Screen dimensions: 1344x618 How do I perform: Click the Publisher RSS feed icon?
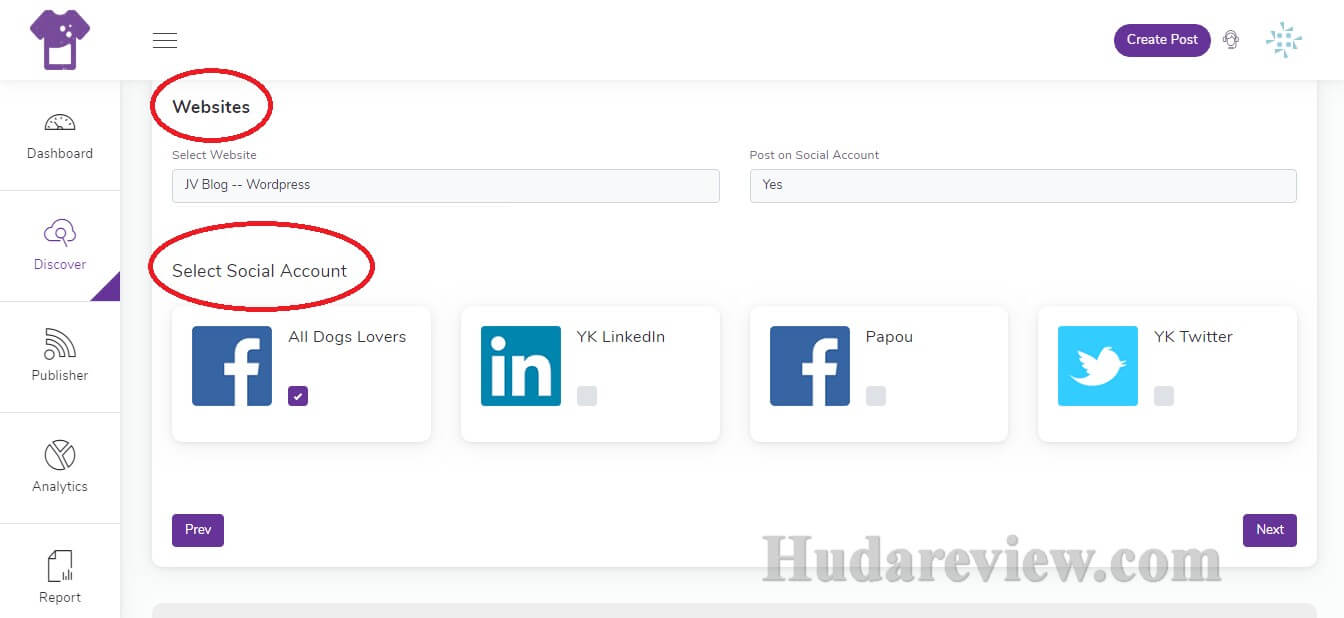[x=60, y=344]
